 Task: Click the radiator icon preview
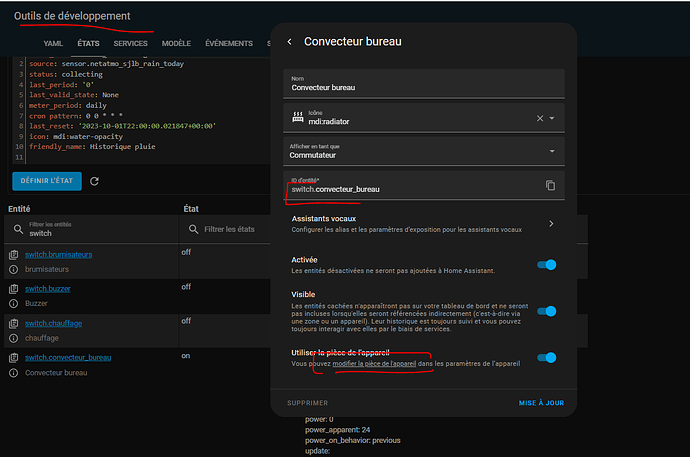(x=298, y=117)
